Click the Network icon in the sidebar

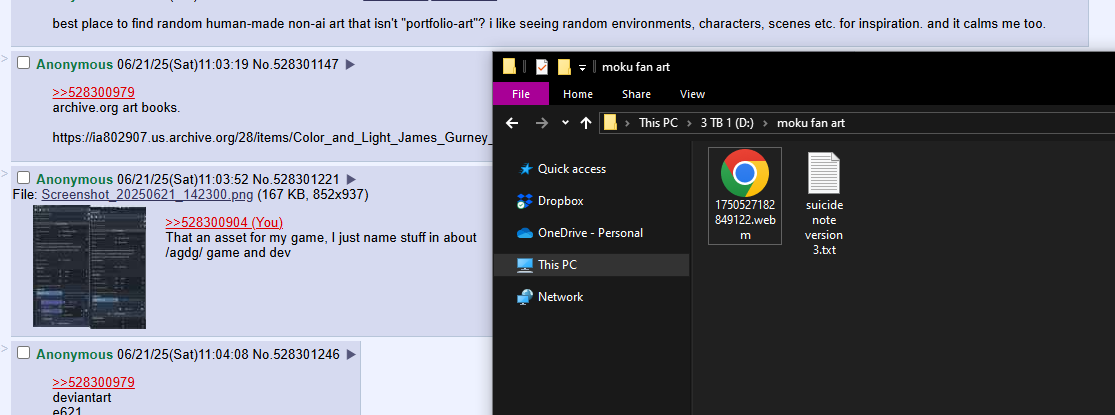point(525,297)
